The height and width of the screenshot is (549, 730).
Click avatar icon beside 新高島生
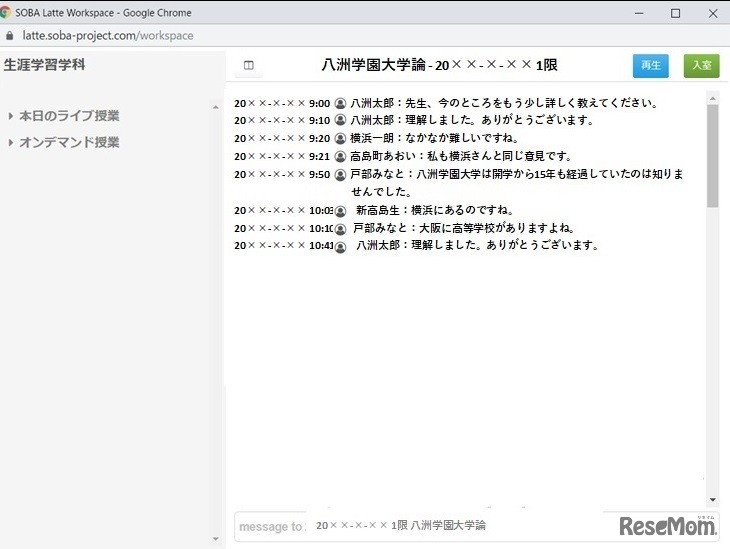click(x=340, y=211)
